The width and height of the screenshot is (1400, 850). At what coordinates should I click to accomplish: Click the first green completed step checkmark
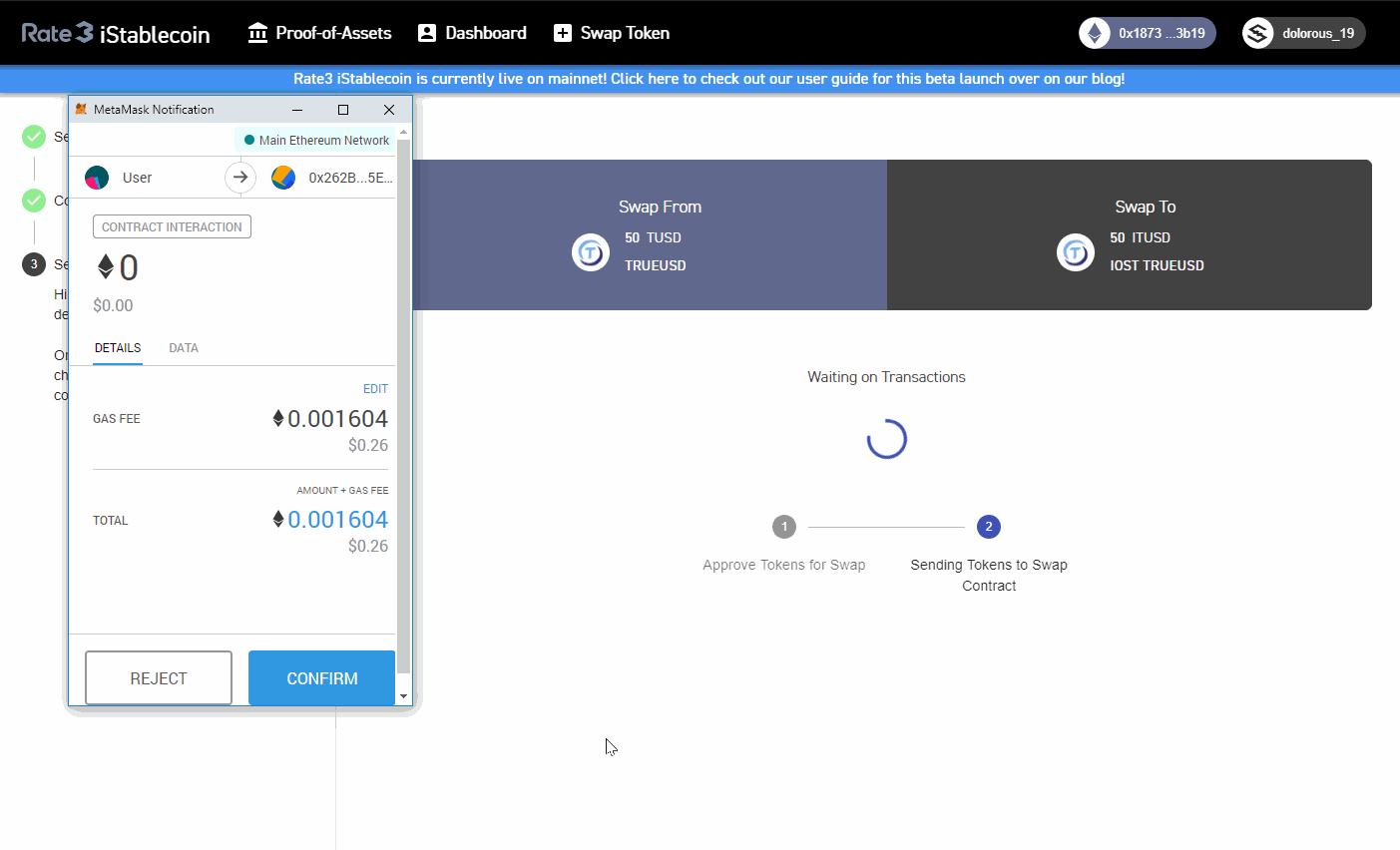[34, 137]
